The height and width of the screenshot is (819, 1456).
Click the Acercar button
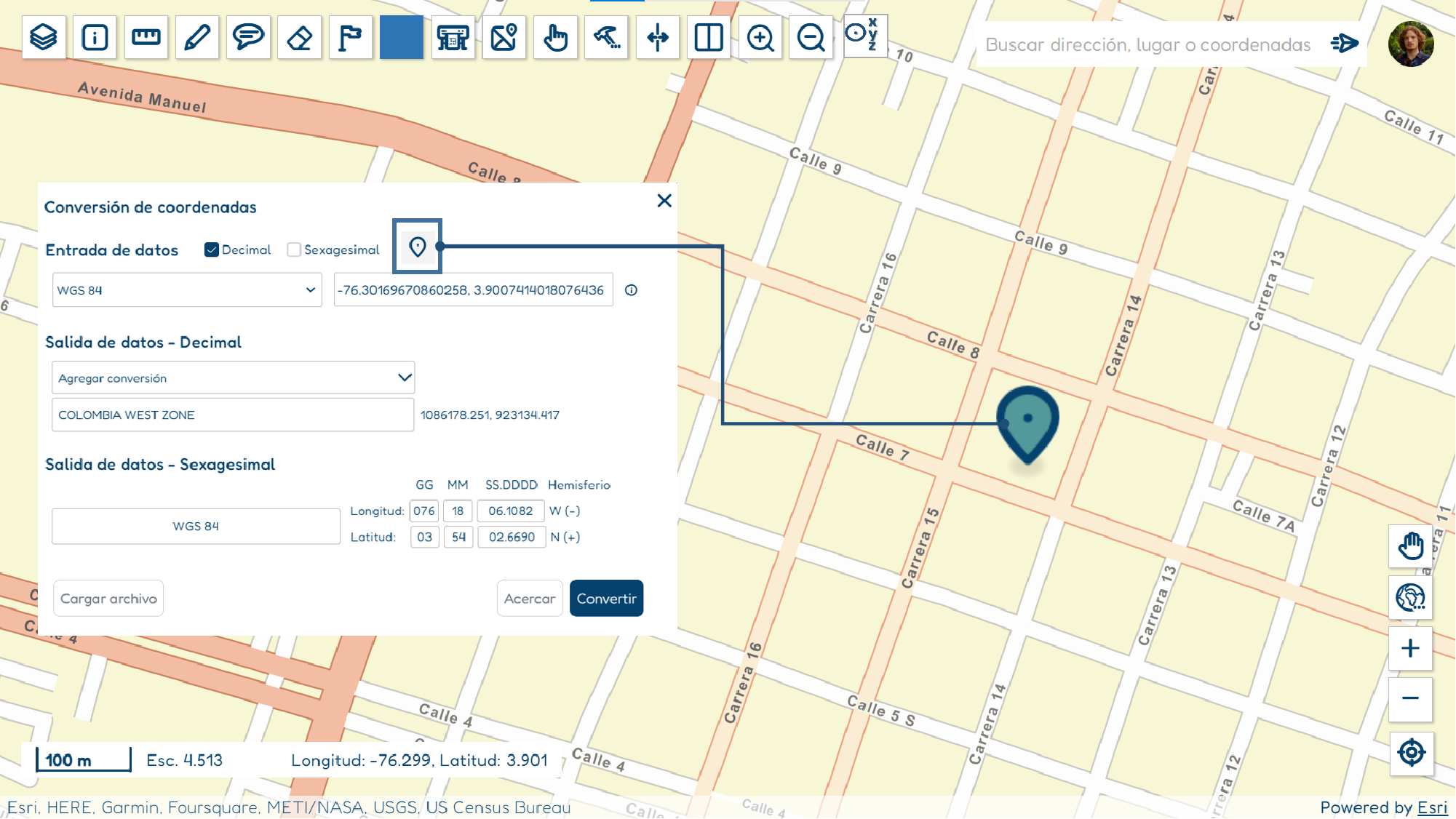coord(530,598)
